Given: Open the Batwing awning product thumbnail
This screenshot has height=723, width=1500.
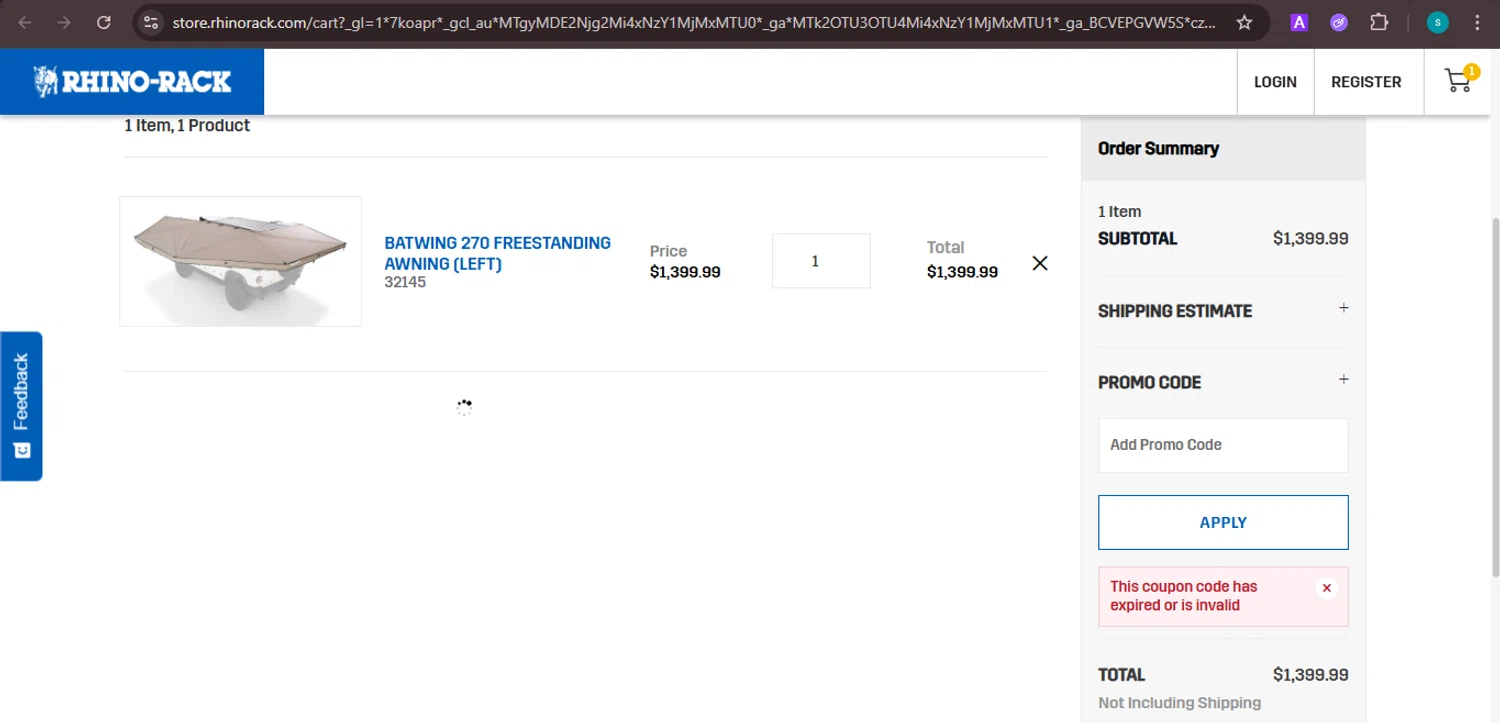Looking at the screenshot, I should coord(240,261).
